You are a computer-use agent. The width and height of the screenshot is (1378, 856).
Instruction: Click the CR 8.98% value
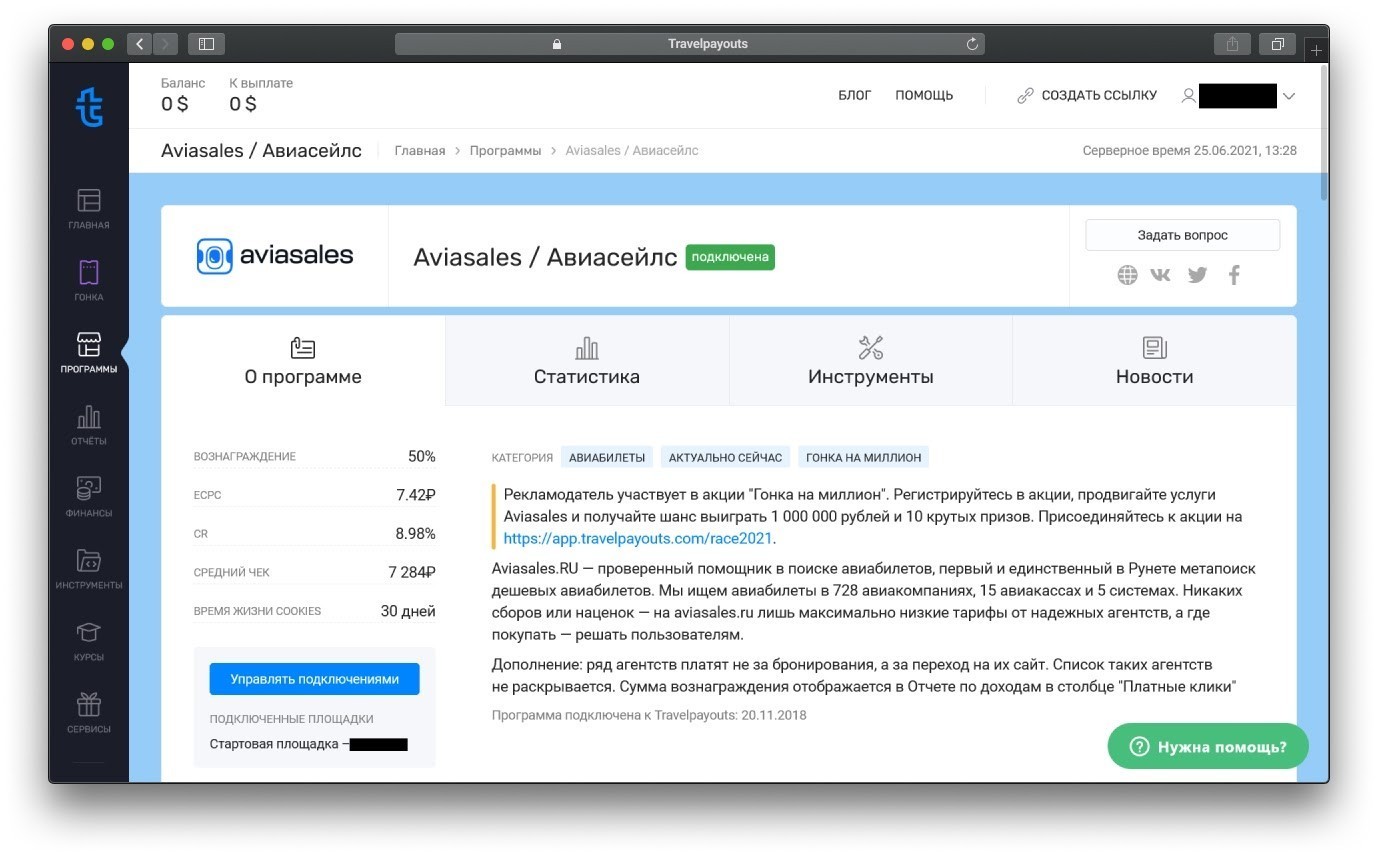(x=416, y=534)
